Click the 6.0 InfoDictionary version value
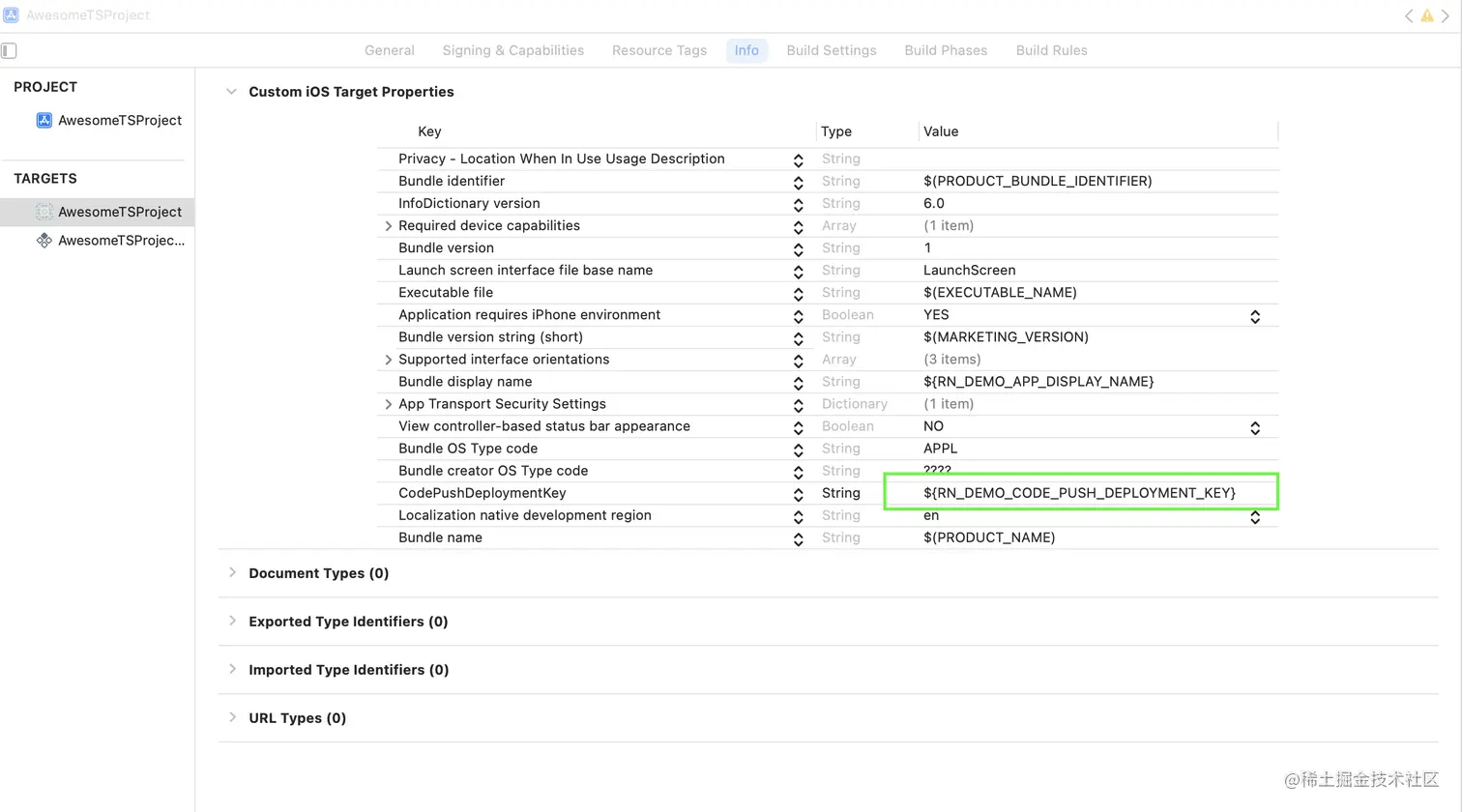The image size is (1462, 812). point(934,203)
